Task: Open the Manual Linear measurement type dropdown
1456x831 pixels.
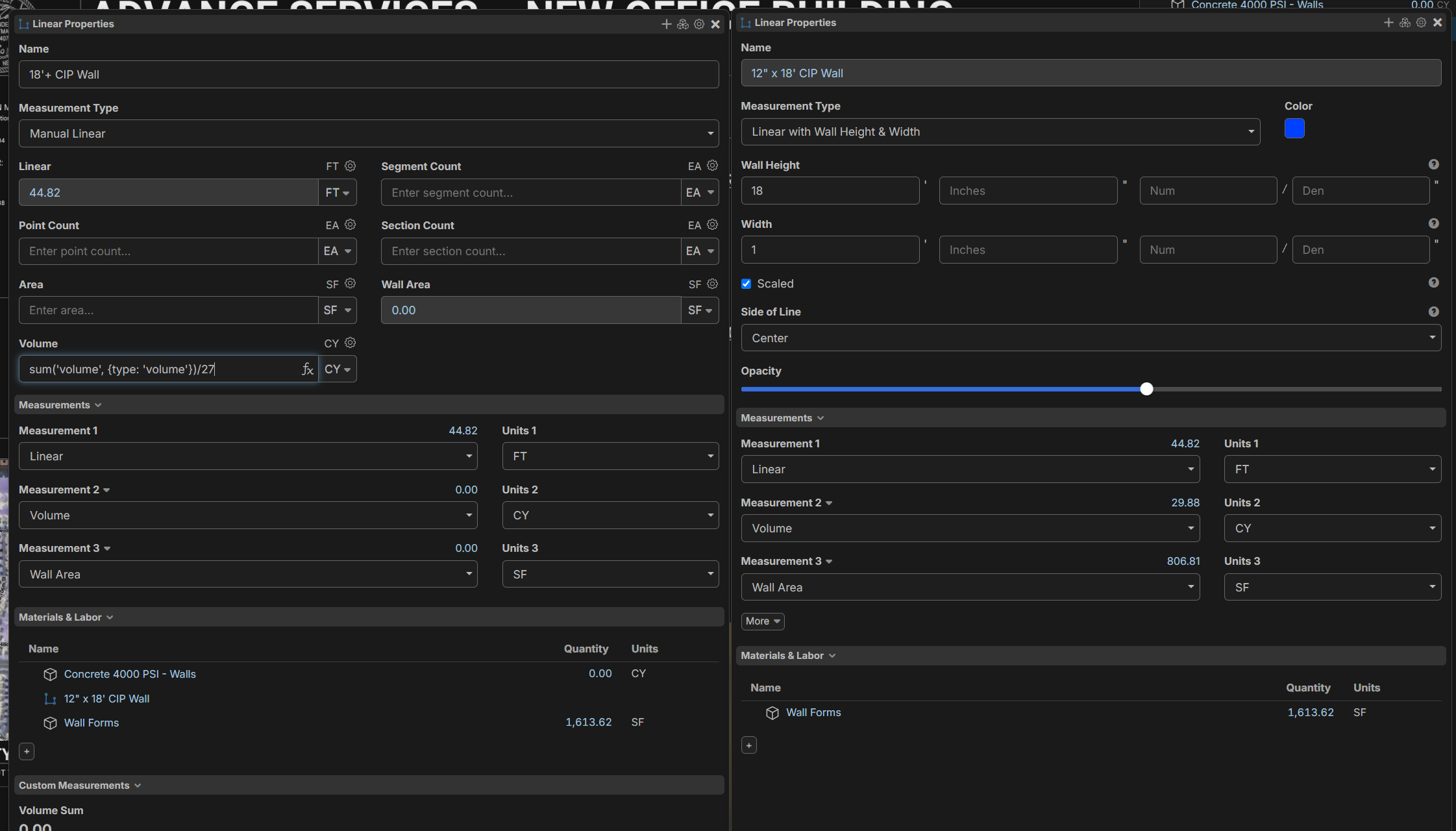Action: point(369,134)
